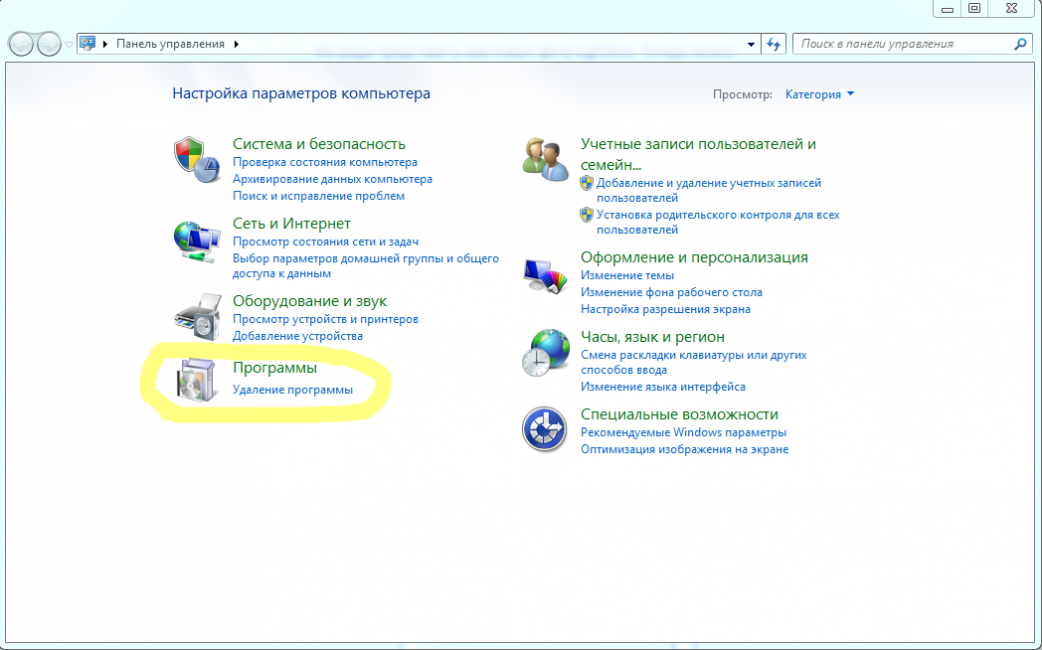Viewport: 1042px width, 650px height.
Task: Open 'Архивирование данных компьютера' link
Action: click(x=332, y=179)
